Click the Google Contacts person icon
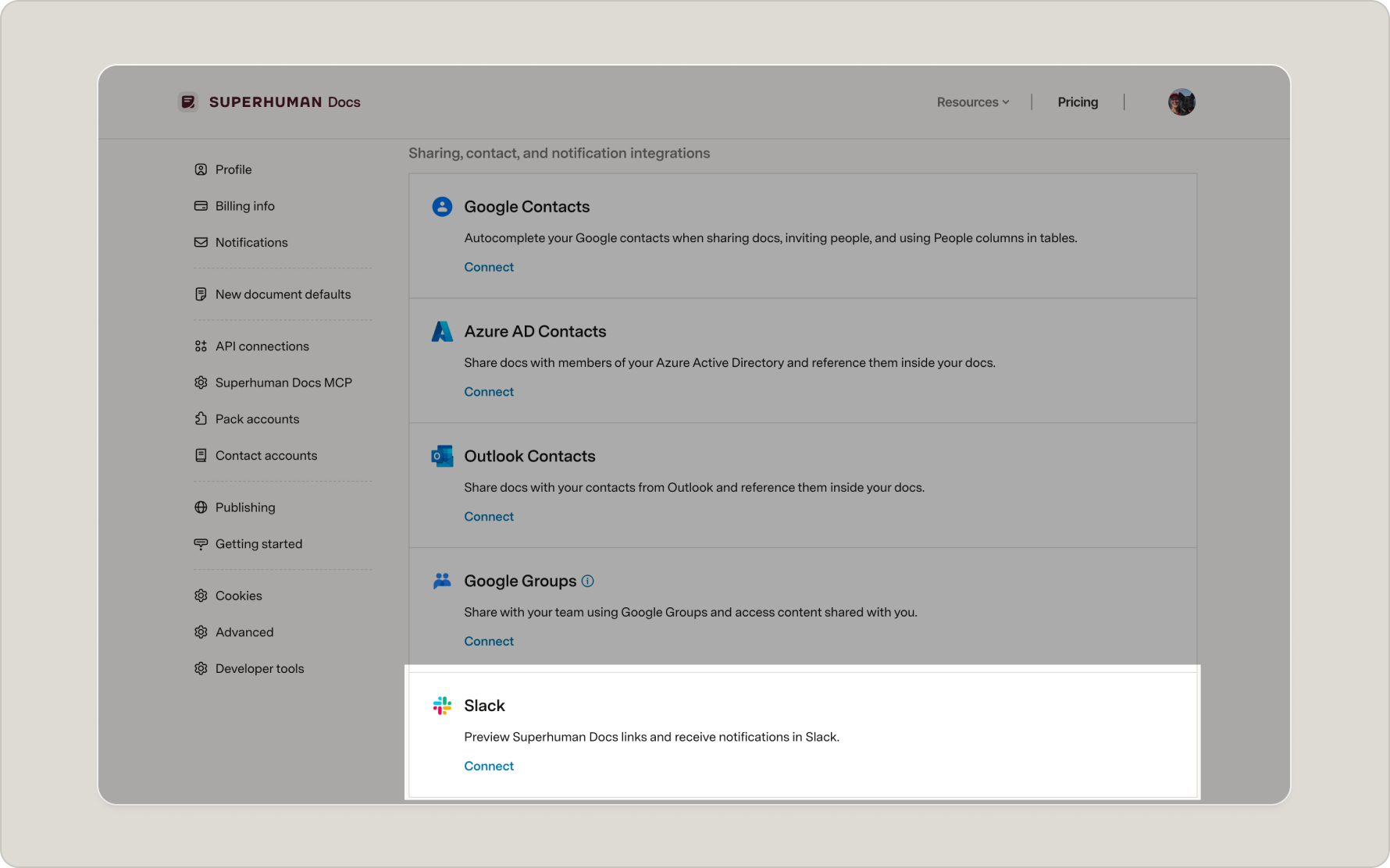This screenshot has width=1390, height=868. (442, 206)
